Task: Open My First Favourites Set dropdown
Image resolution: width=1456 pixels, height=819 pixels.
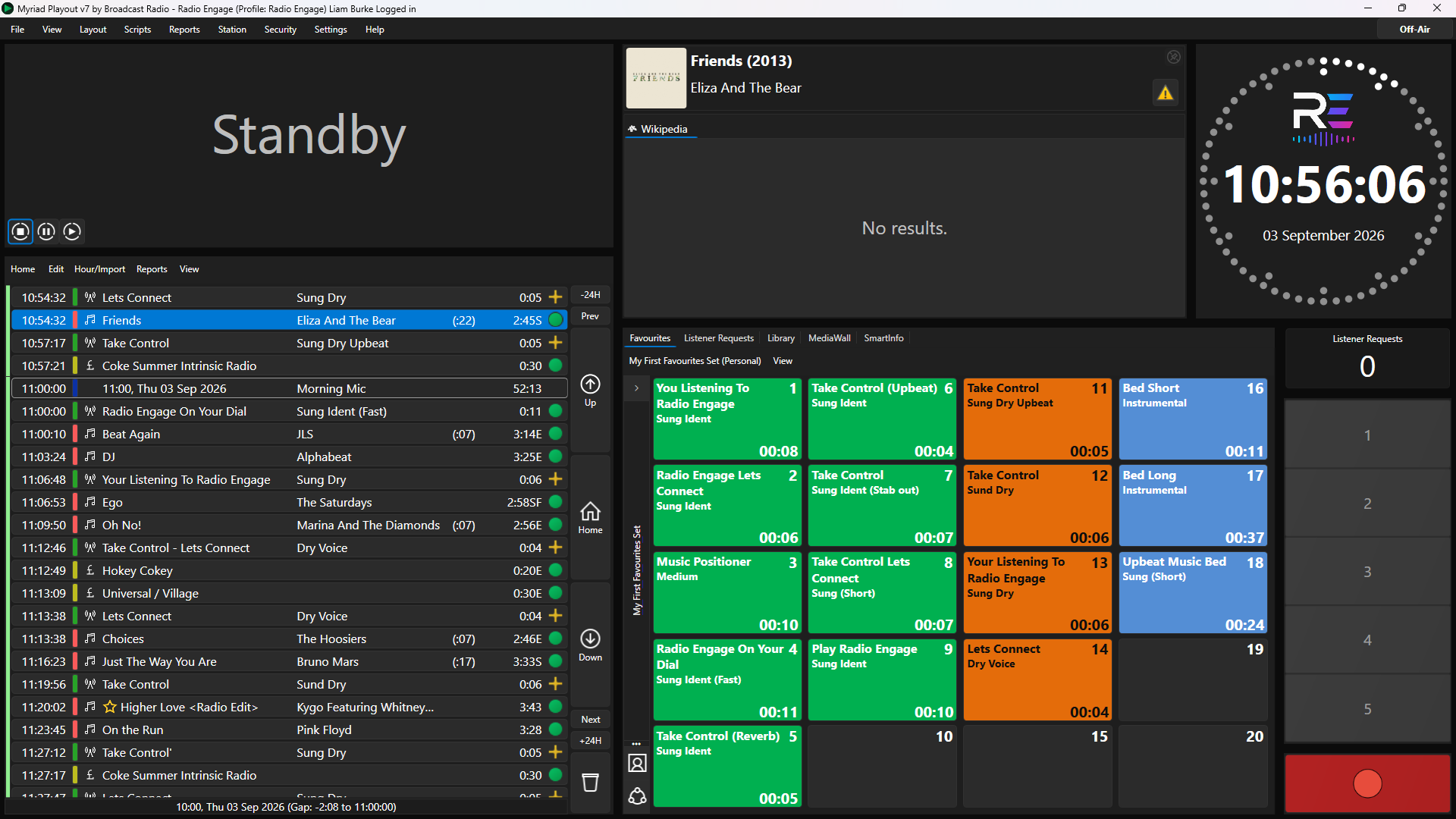Action: 695,361
